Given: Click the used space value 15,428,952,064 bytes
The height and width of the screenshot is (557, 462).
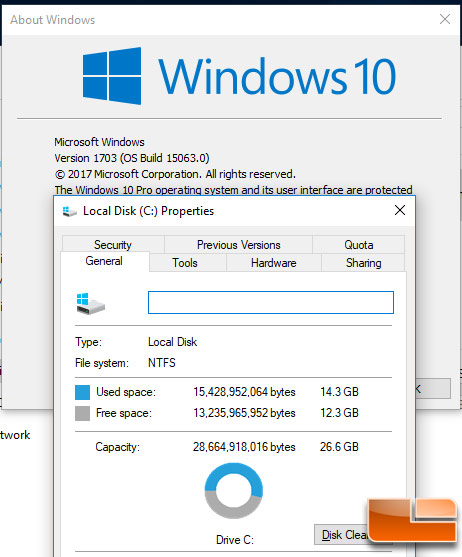Looking at the screenshot, I should point(244,392).
